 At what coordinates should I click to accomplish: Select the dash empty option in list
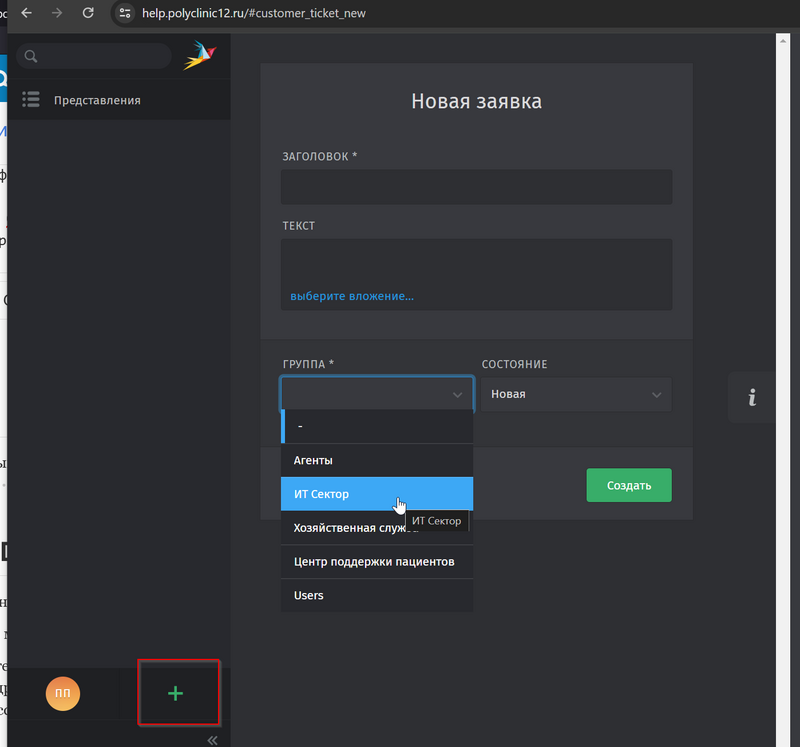point(377,426)
